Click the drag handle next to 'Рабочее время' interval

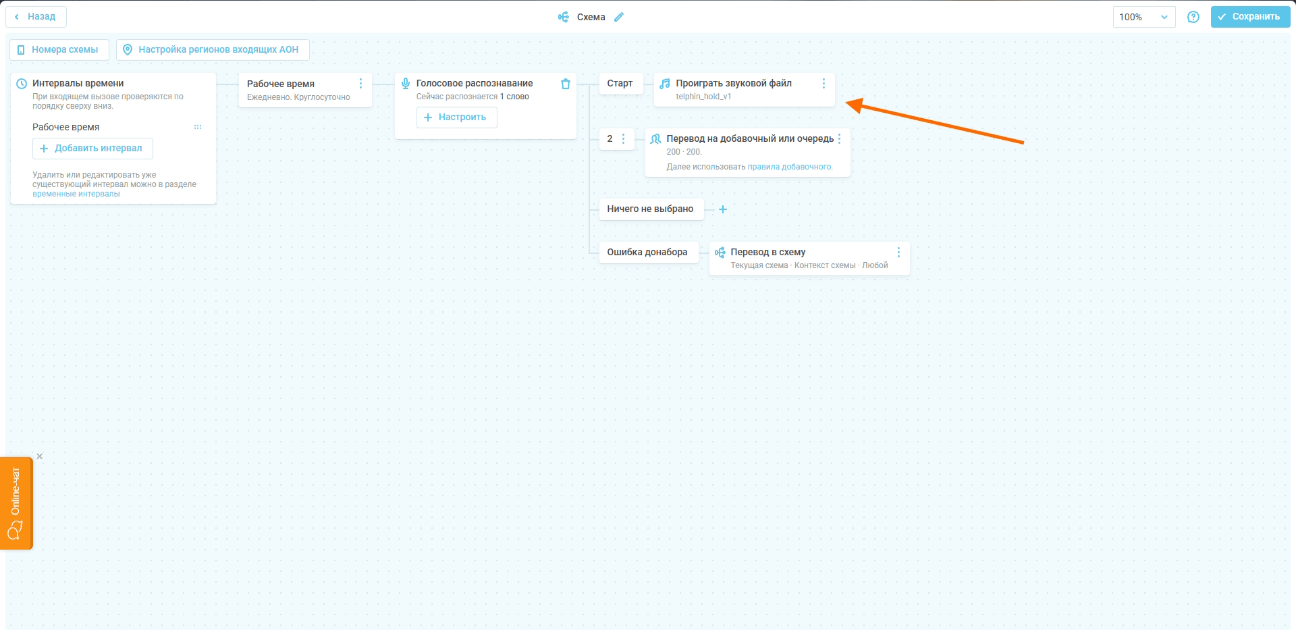coord(197,127)
